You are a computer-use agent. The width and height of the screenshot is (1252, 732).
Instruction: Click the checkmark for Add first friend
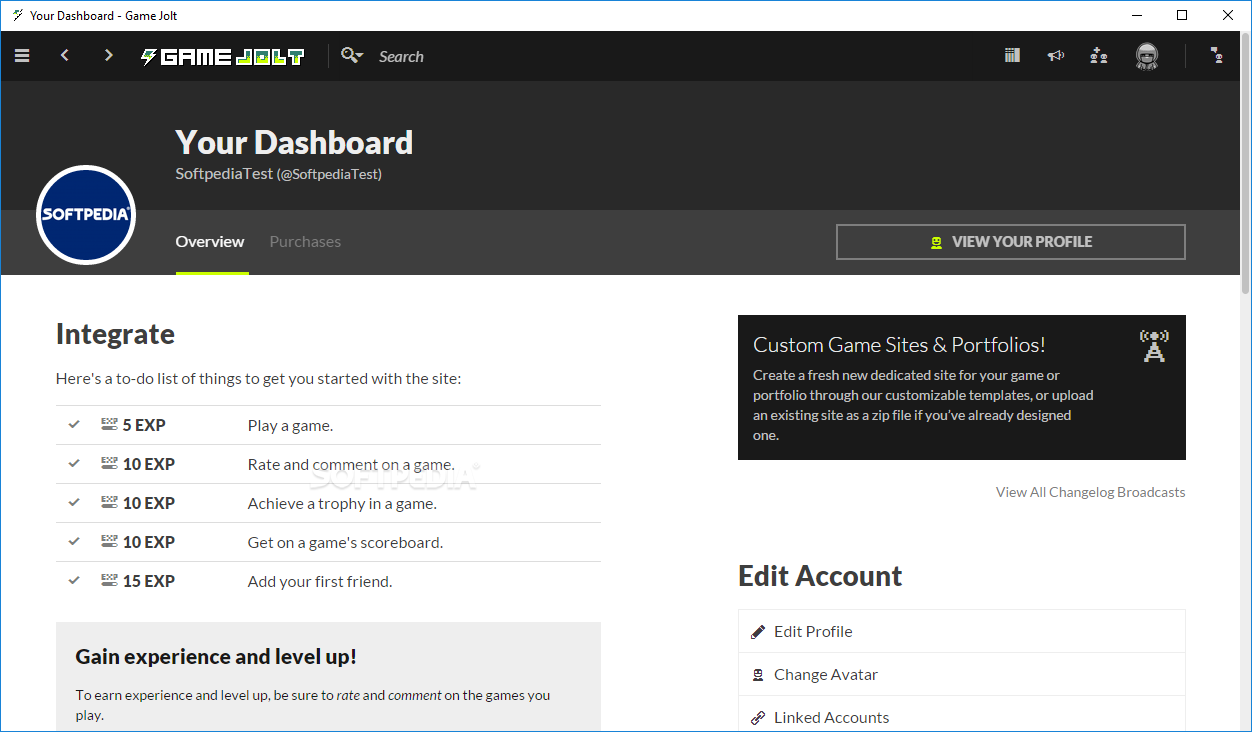pos(74,581)
